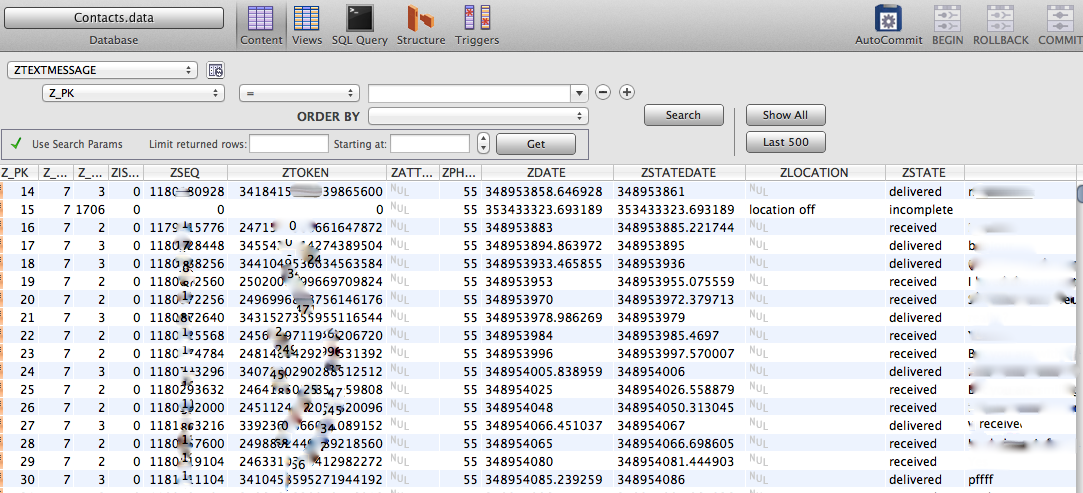Select the 'incomplete' state cell
The image size is (1083, 493).
tap(921, 209)
